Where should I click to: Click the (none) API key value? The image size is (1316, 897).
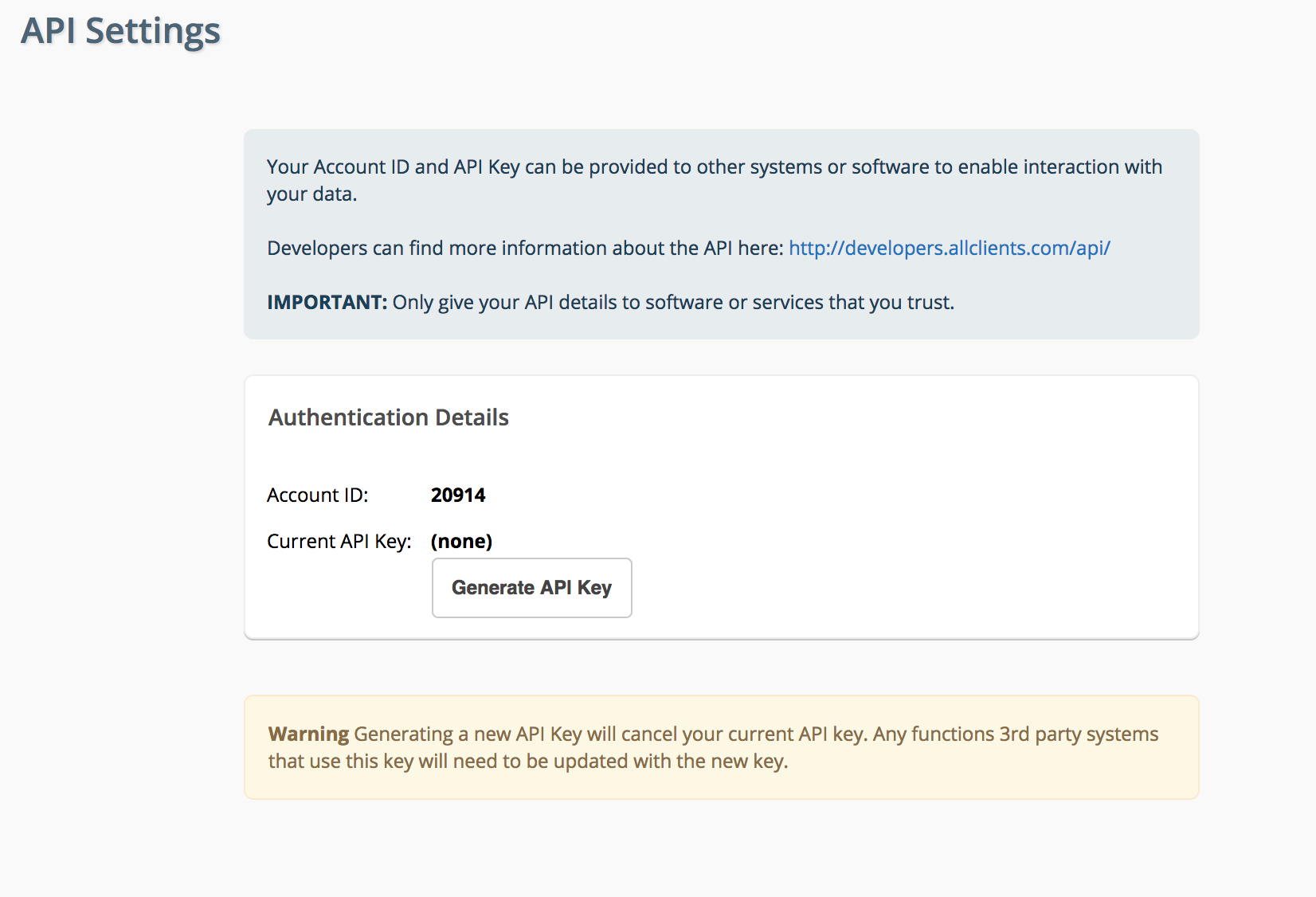tap(461, 542)
